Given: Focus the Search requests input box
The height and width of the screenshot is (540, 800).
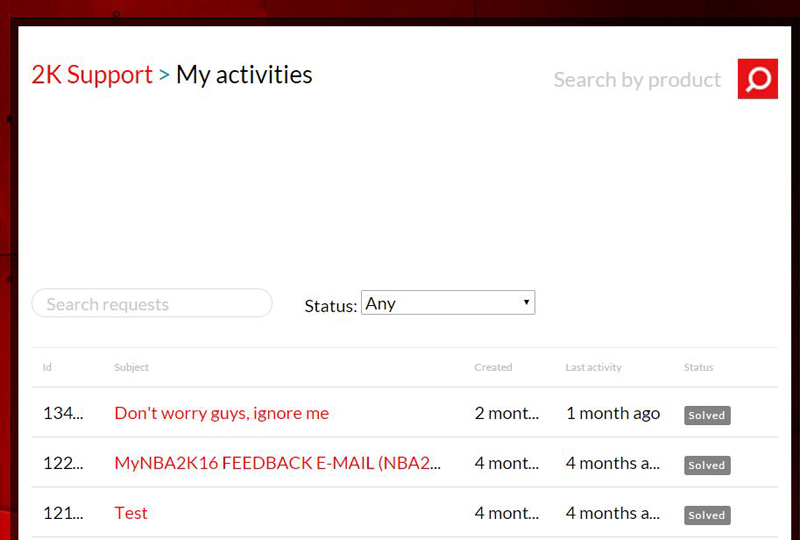Looking at the screenshot, I should [x=152, y=303].
